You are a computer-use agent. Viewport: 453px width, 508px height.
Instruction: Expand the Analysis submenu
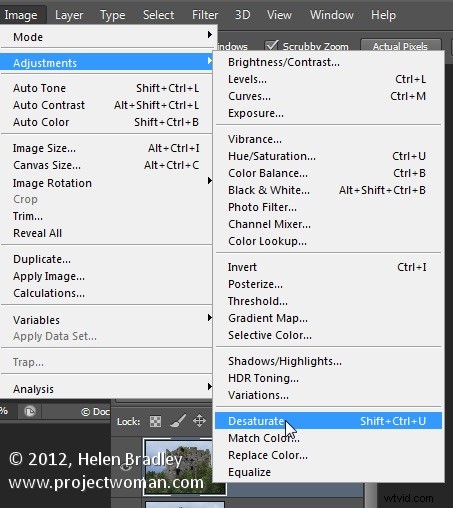tap(107, 389)
